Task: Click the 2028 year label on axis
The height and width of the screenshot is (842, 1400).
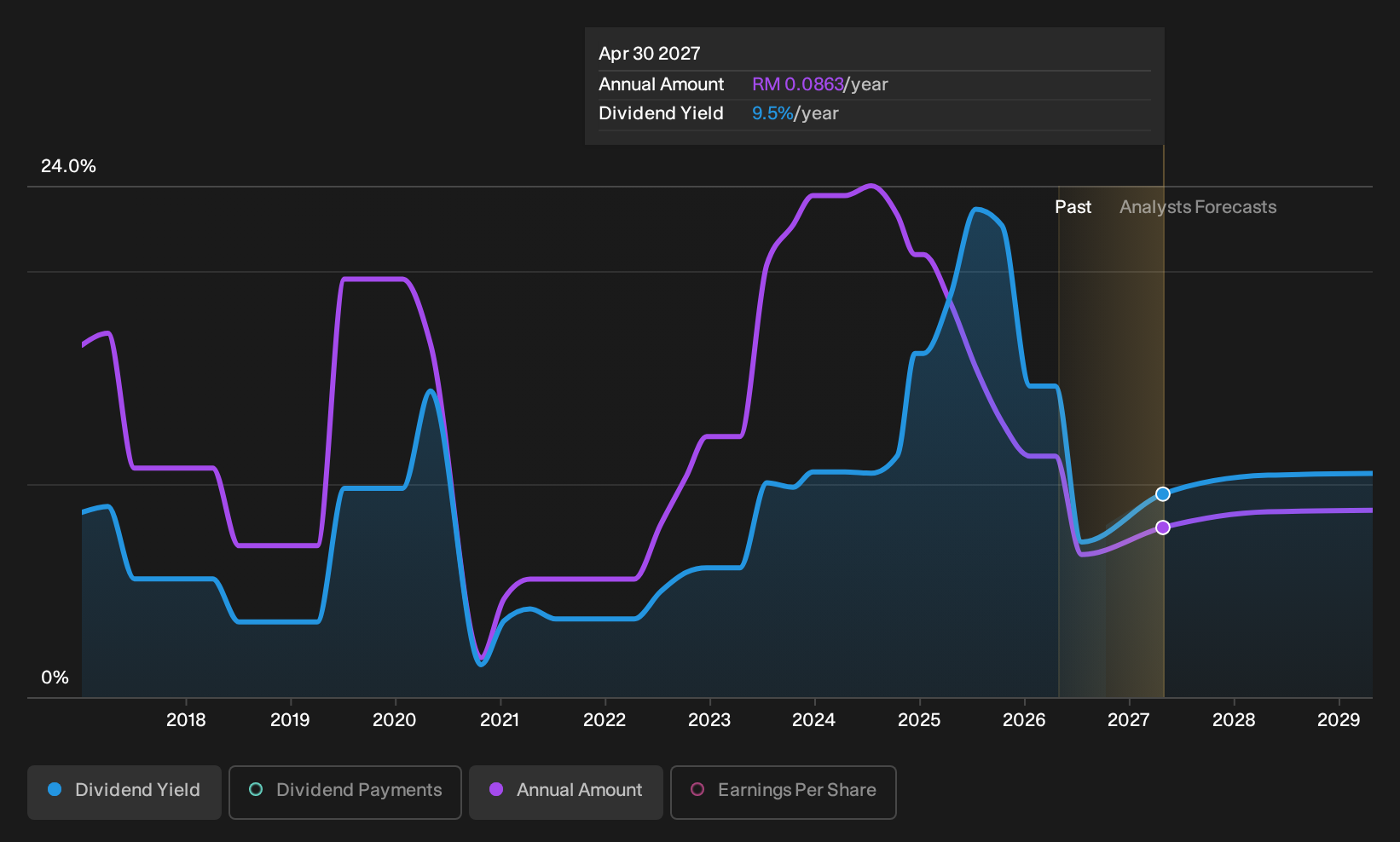Action: [x=1234, y=720]
